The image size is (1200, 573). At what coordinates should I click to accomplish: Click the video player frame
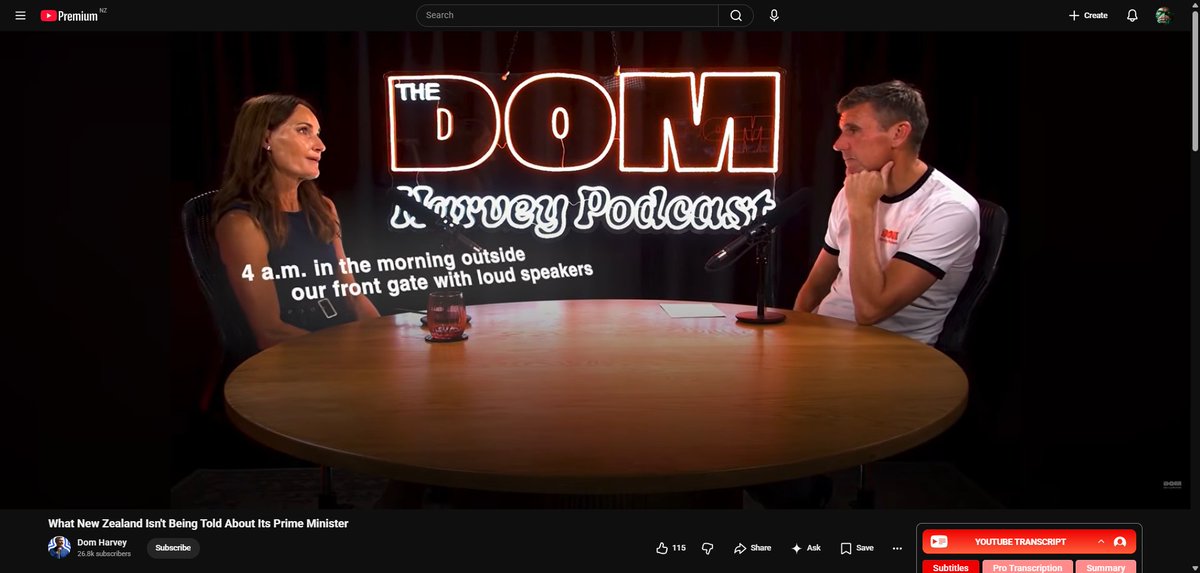tap(593, 270)
